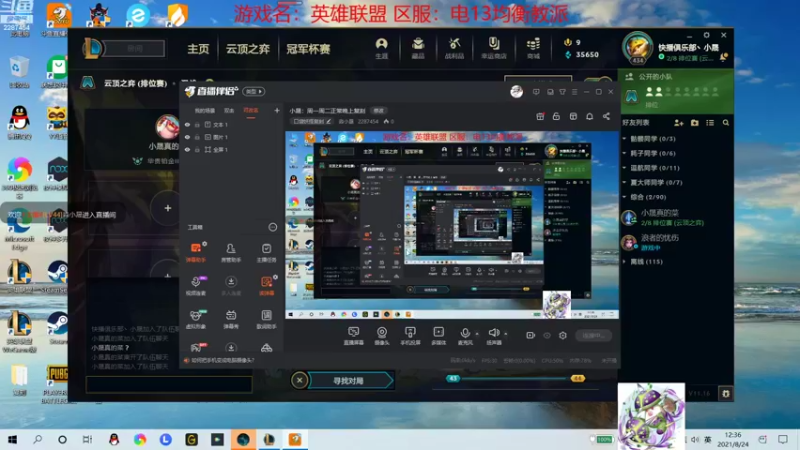Select friend 浪者的忧伤 in friends list
The height and width of the screenshot is (450, 800).
675,242
